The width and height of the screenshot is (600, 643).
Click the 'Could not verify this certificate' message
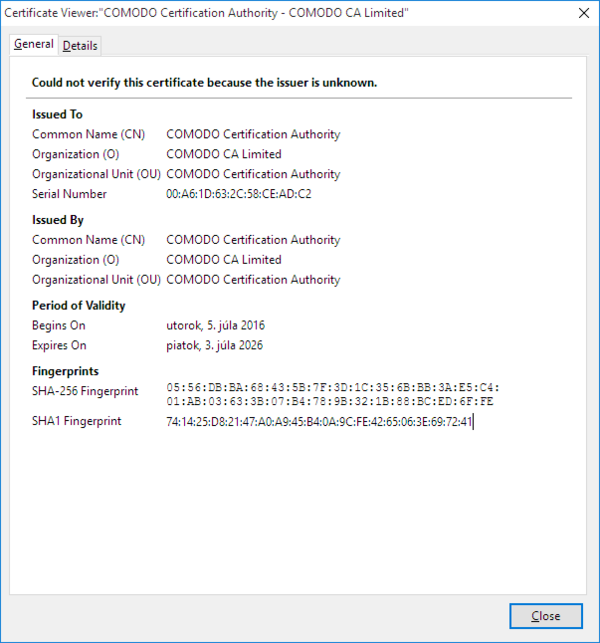(x=204, y=83)
